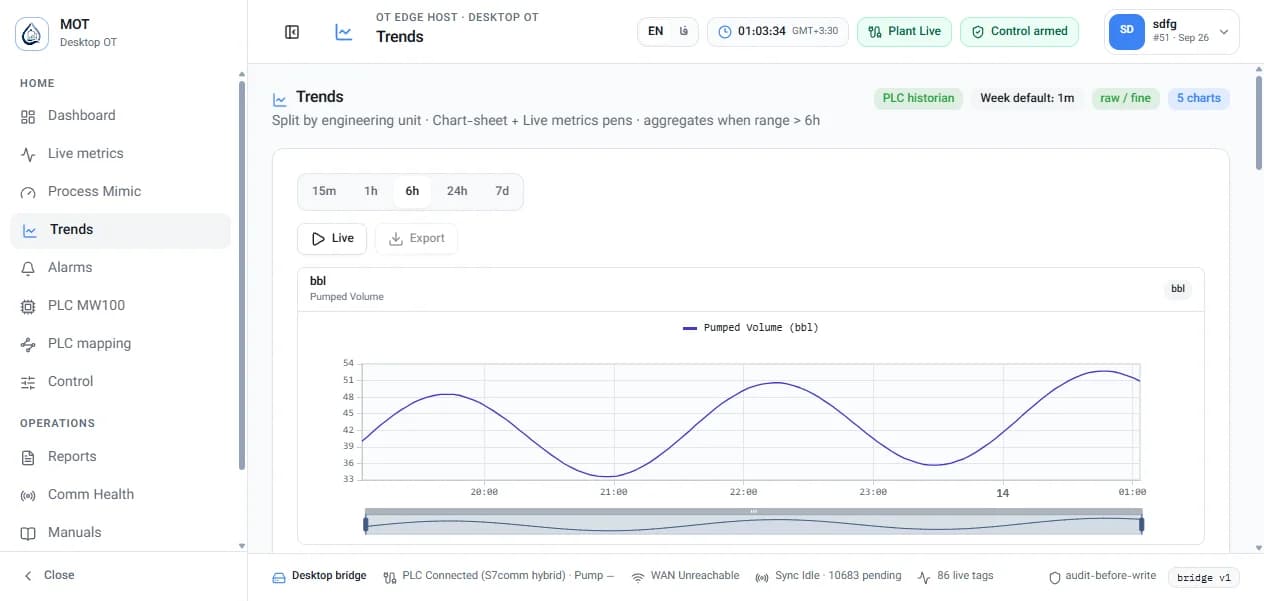Open Dashboard from the sidebar
This screenshot has height=601, width=1264.
120,115
